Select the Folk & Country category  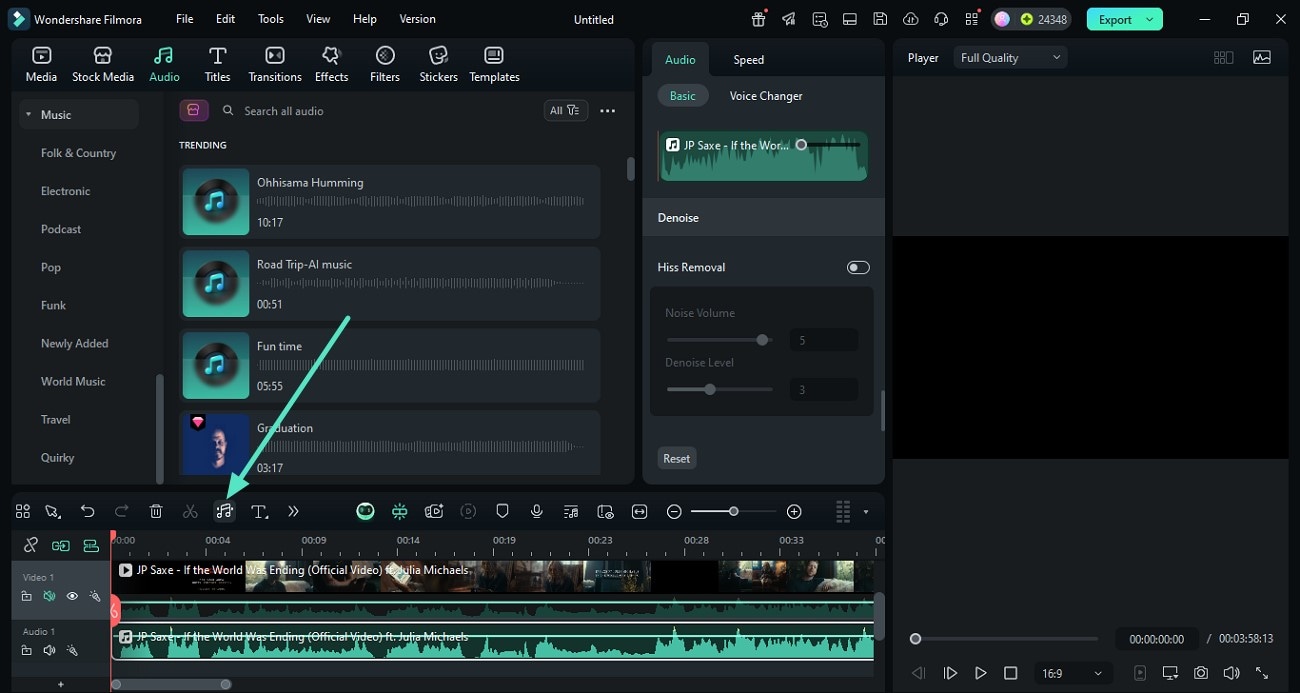coord(78,153)
